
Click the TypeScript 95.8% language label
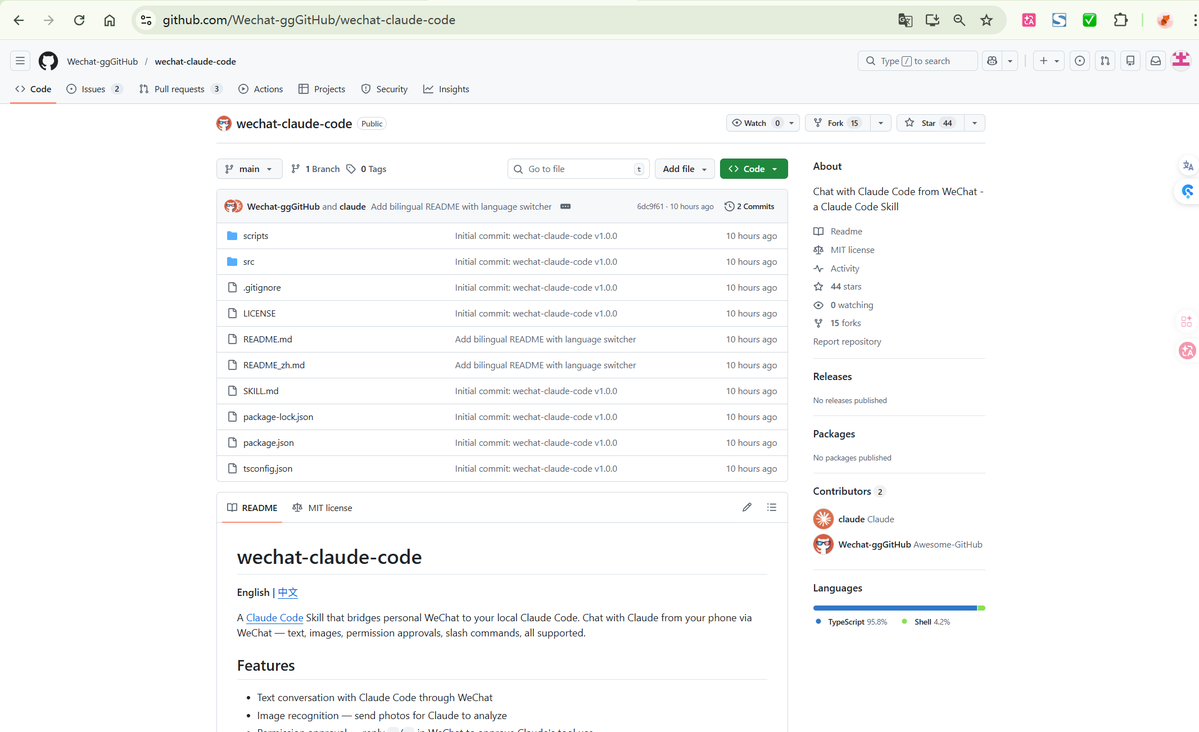coord(851,622)
